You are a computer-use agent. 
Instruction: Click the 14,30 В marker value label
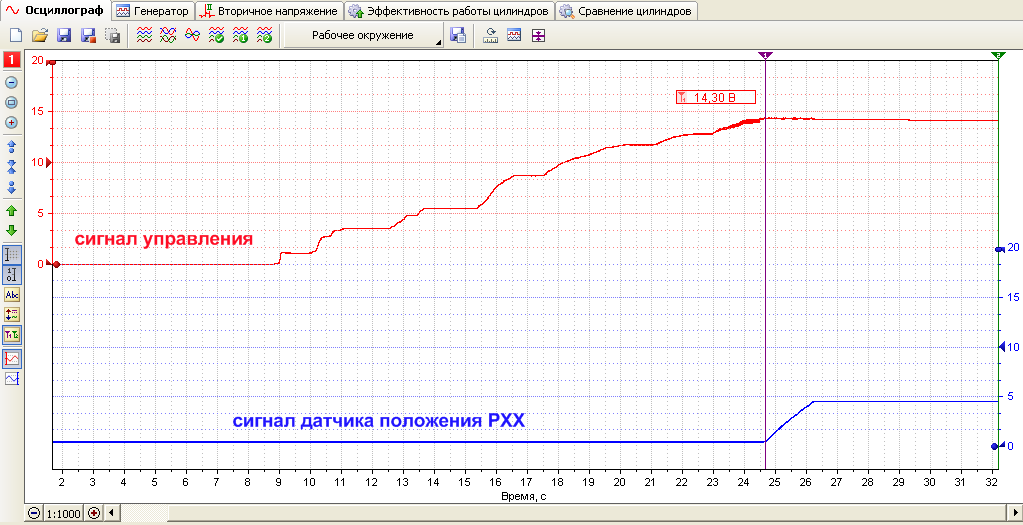tap(716, 98)
